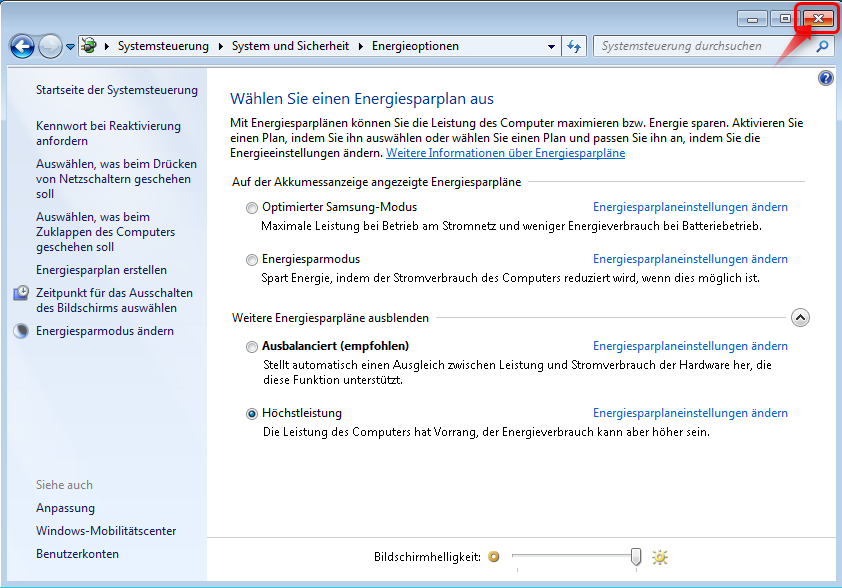Click the clock icon next to Bildschirm ausschalten option
Image resolution: width=842 pixels, height=588 pixels.
pos(24,293)
